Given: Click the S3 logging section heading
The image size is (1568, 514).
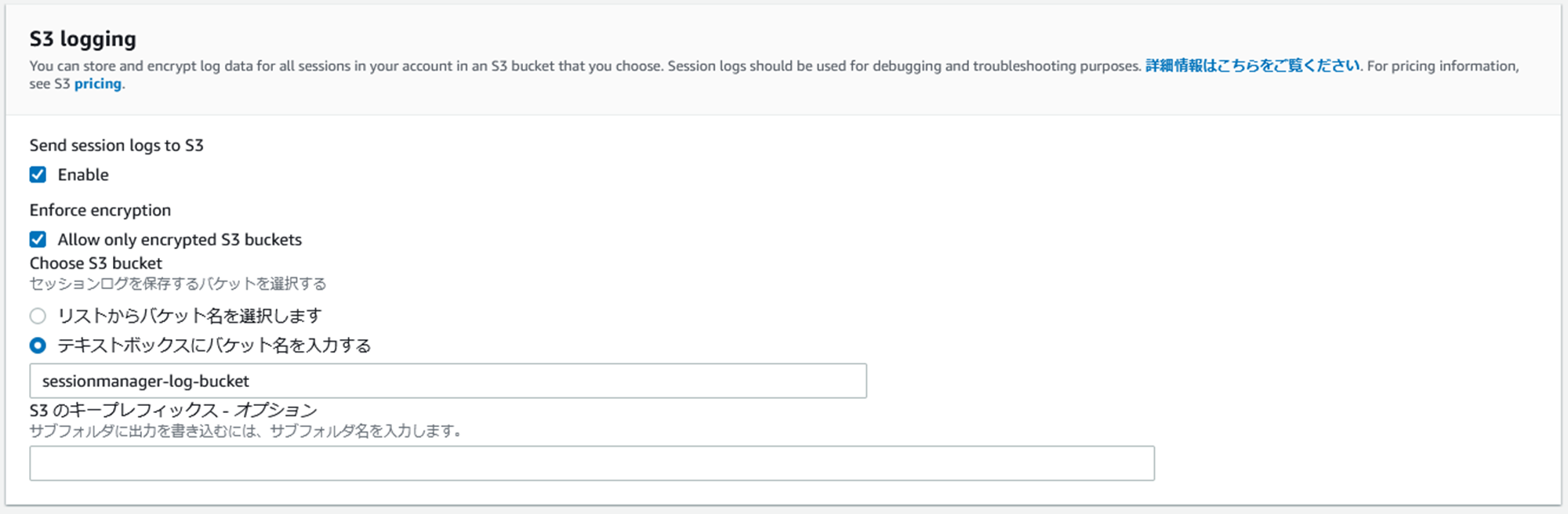Looking at the screenshot, I should (x=83, y=38).
